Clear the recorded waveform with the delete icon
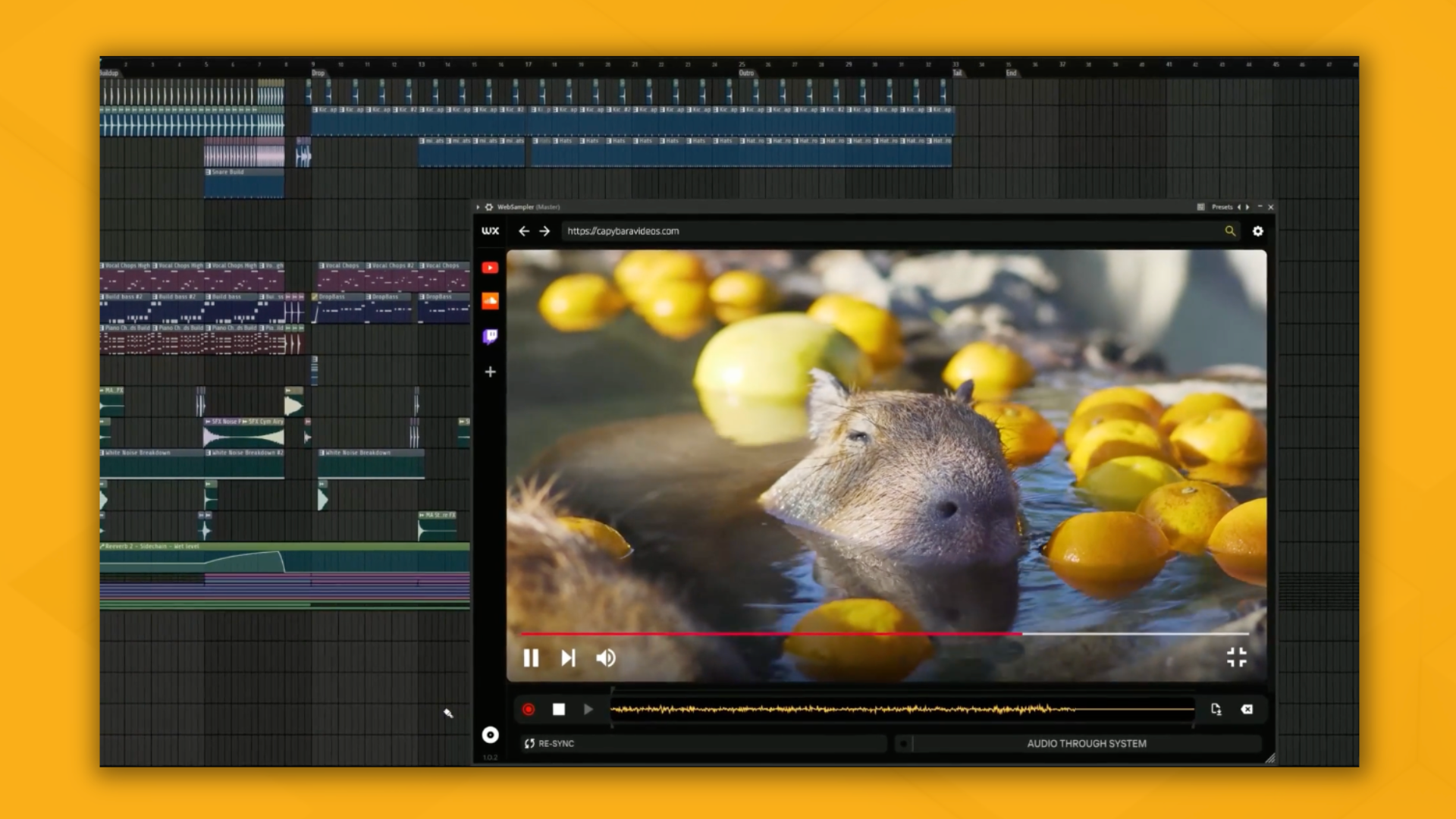 point(1247,709)
